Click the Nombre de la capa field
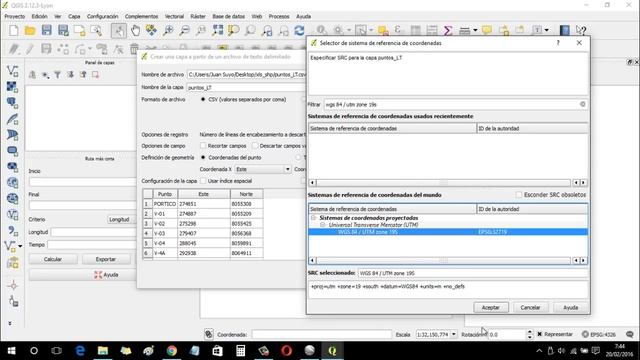The height and width of the screenshot is (360, 640). pos(246,87)
